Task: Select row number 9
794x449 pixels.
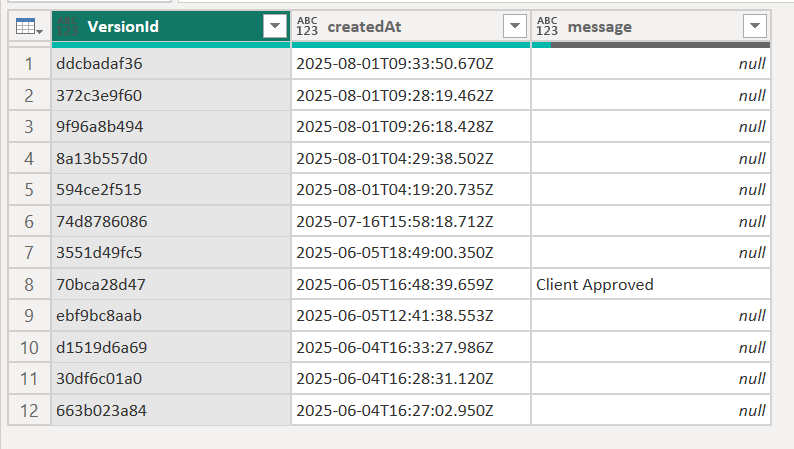Action: click(29, 316)
